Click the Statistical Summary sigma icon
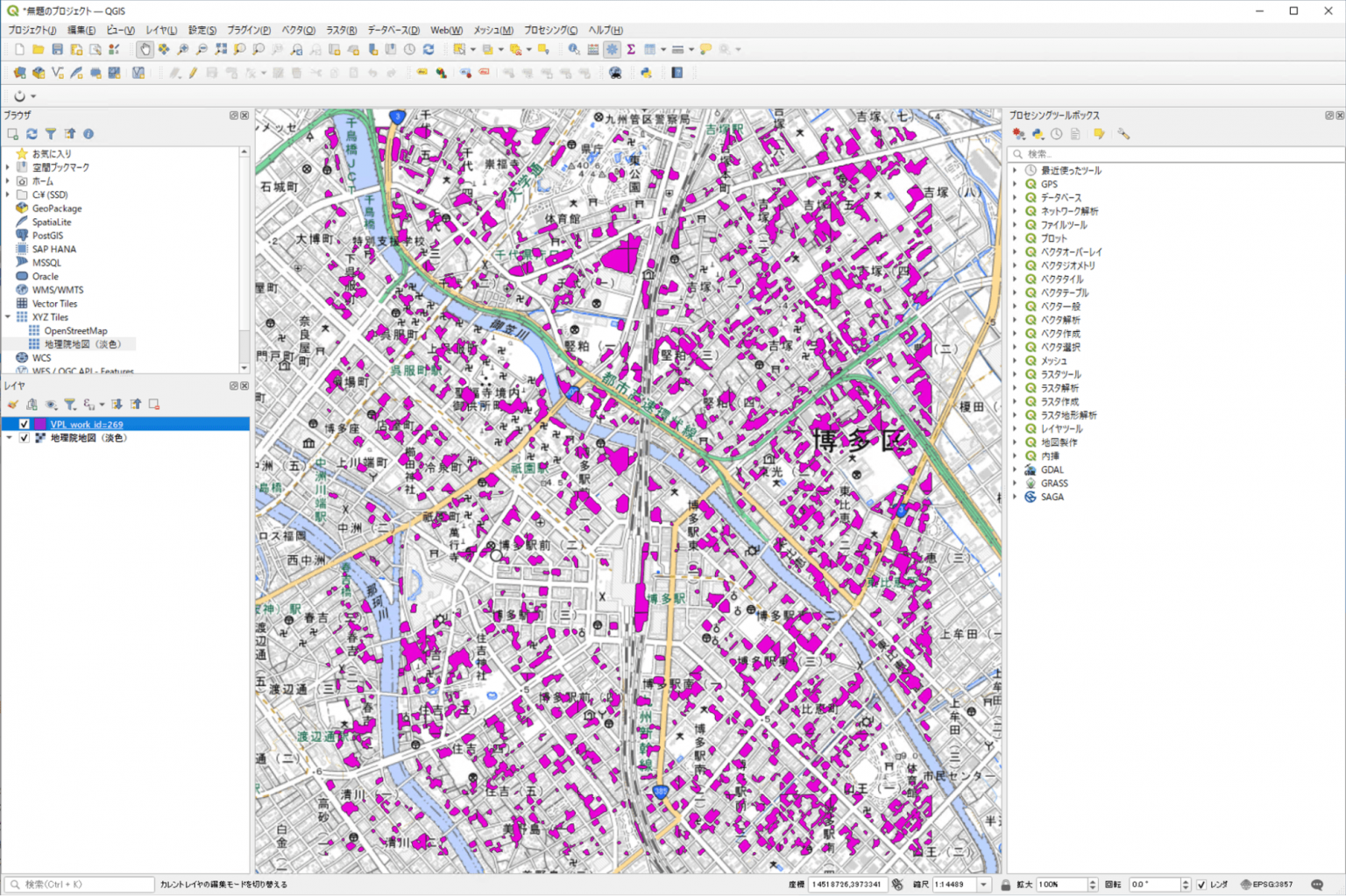1346x896 pixels. pos(631,50)
